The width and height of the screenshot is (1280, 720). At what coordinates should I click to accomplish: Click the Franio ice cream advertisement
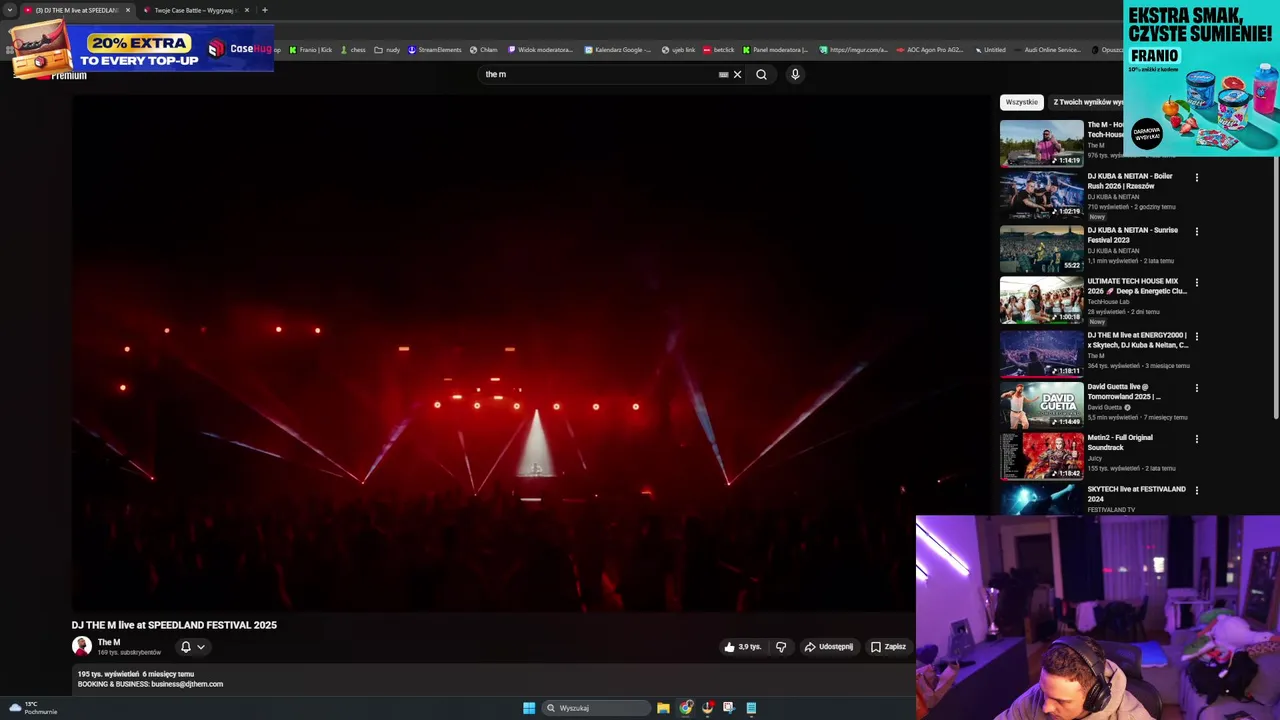coord(1201,78)
